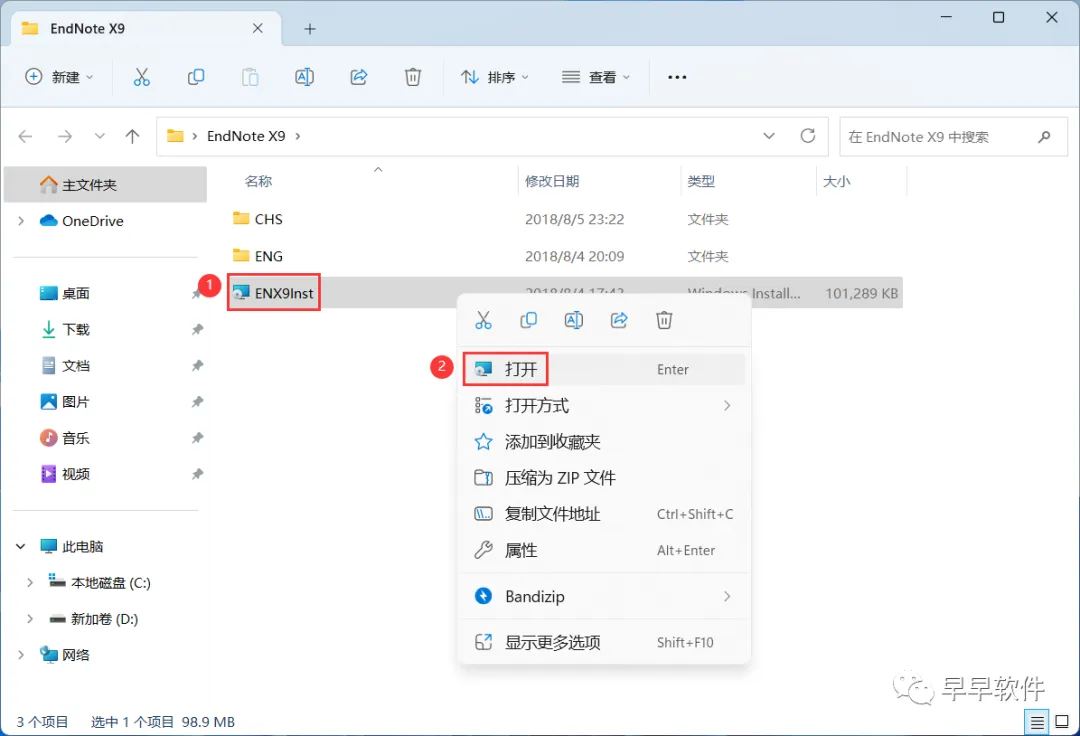Click the Share icon in the toolbar

pyautogui.click(x=359, y=77)
